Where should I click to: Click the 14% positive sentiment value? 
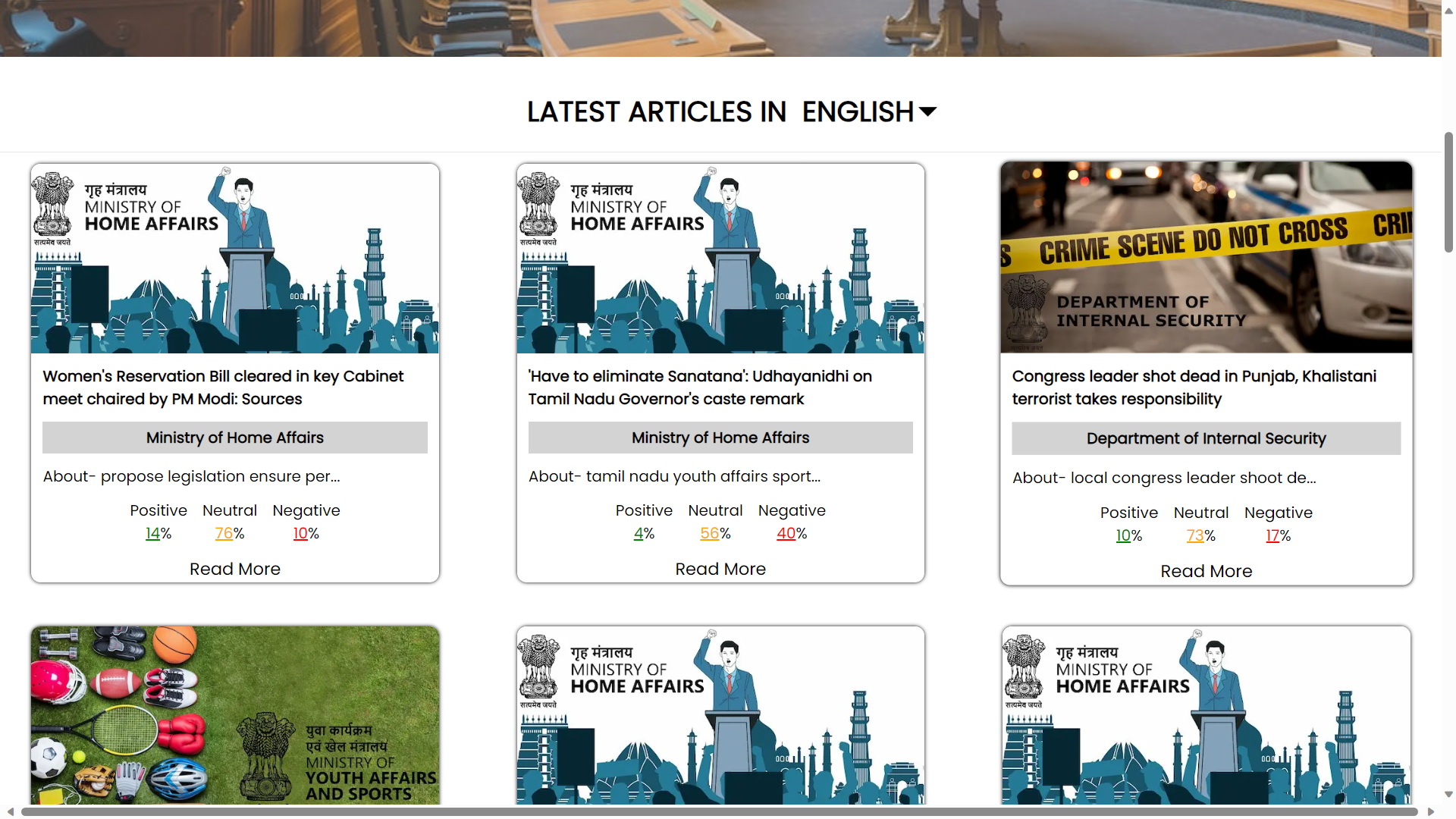153,533
